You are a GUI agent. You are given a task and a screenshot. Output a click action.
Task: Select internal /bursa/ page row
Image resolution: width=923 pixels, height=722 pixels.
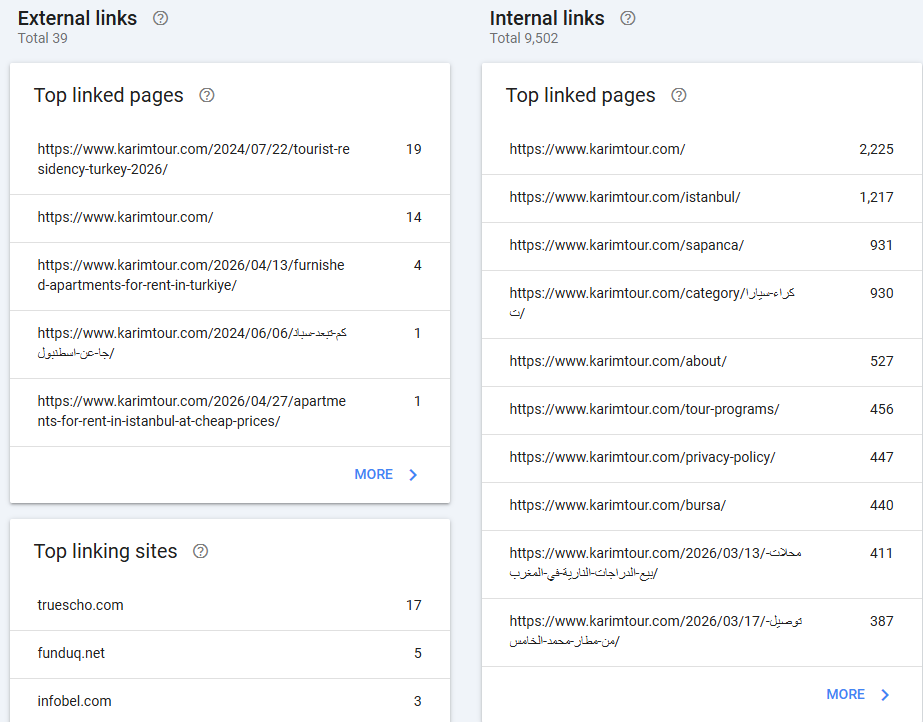702,506
